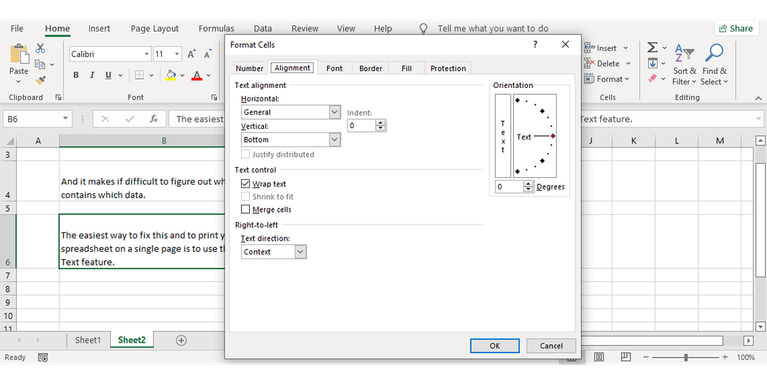Screen dimensions: 767x384
Task: Click Zoom in plus button
Action: pos(725,358)
